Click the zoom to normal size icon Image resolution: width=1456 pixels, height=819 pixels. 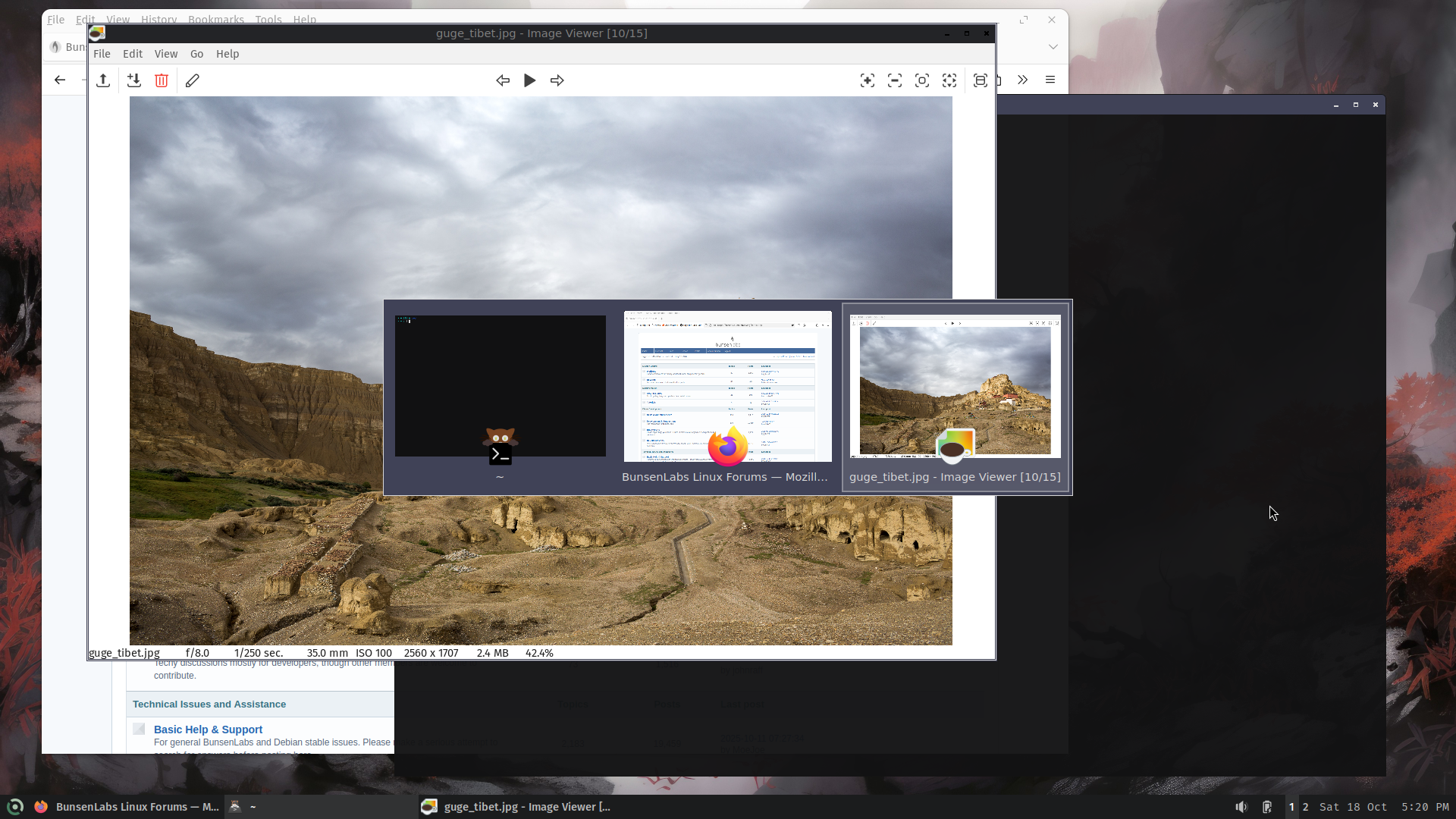[x=922, y=80]
